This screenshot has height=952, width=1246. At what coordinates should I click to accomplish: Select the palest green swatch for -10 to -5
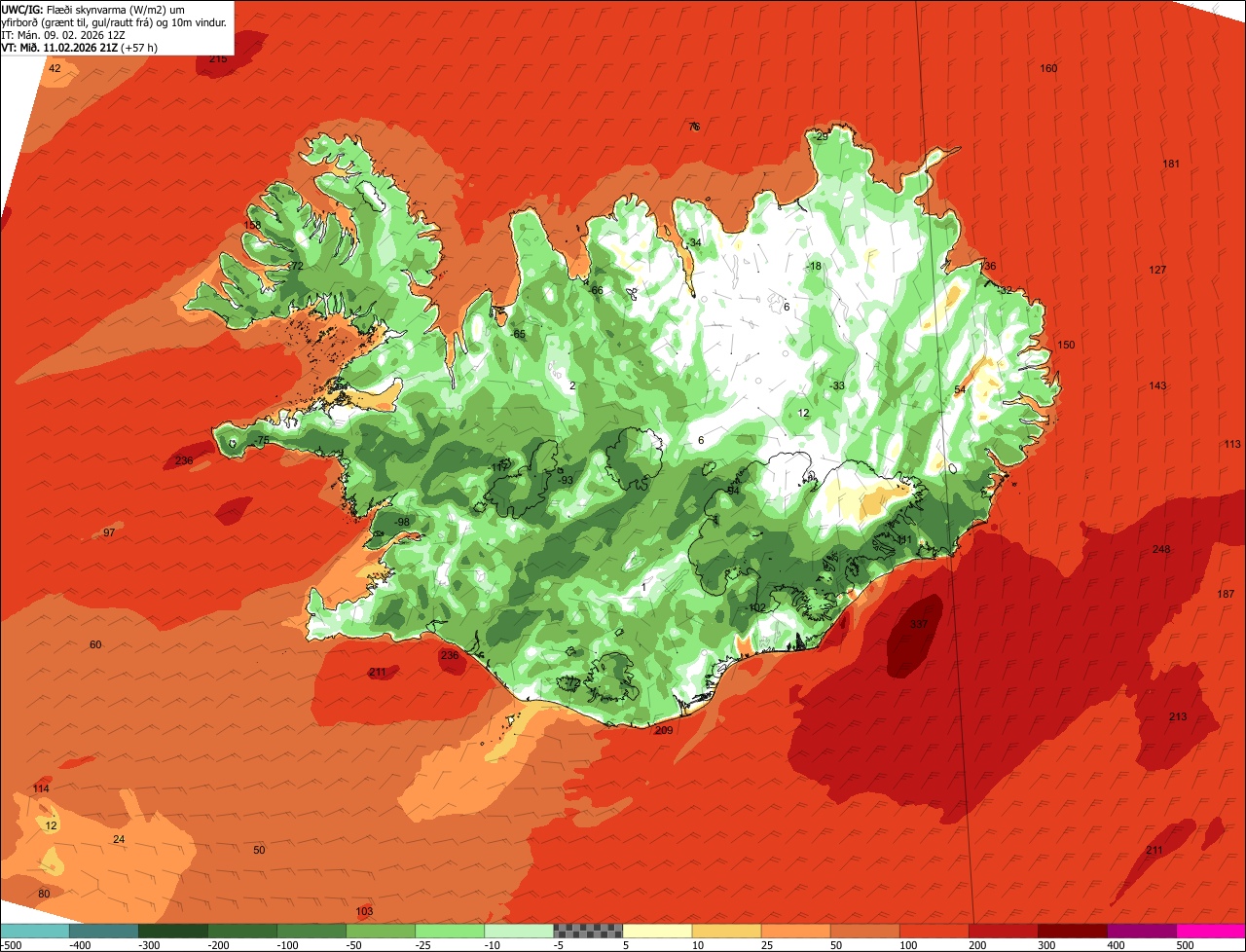[x=518, y=931]
